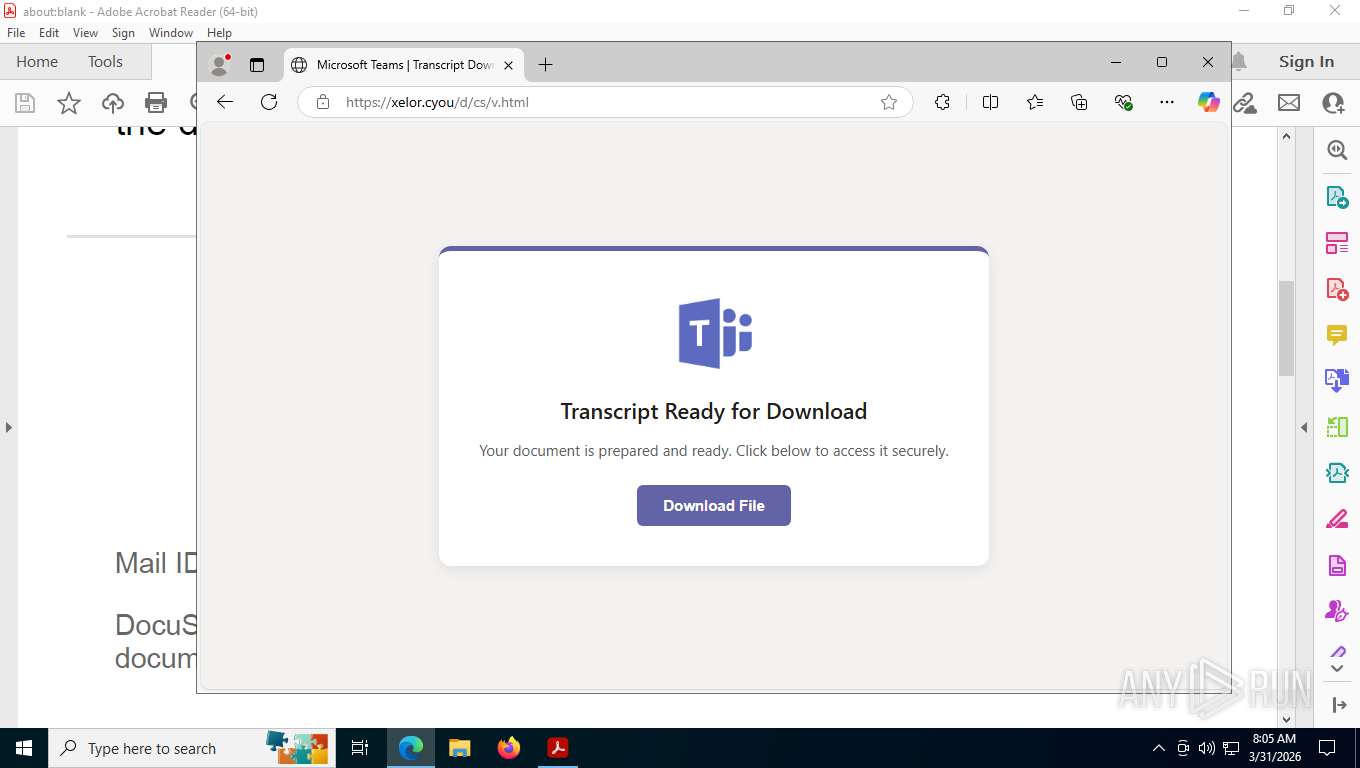Screen dimensions: 1360x768
Task: Open Acrobat View menu
Action: pos(85,33)
